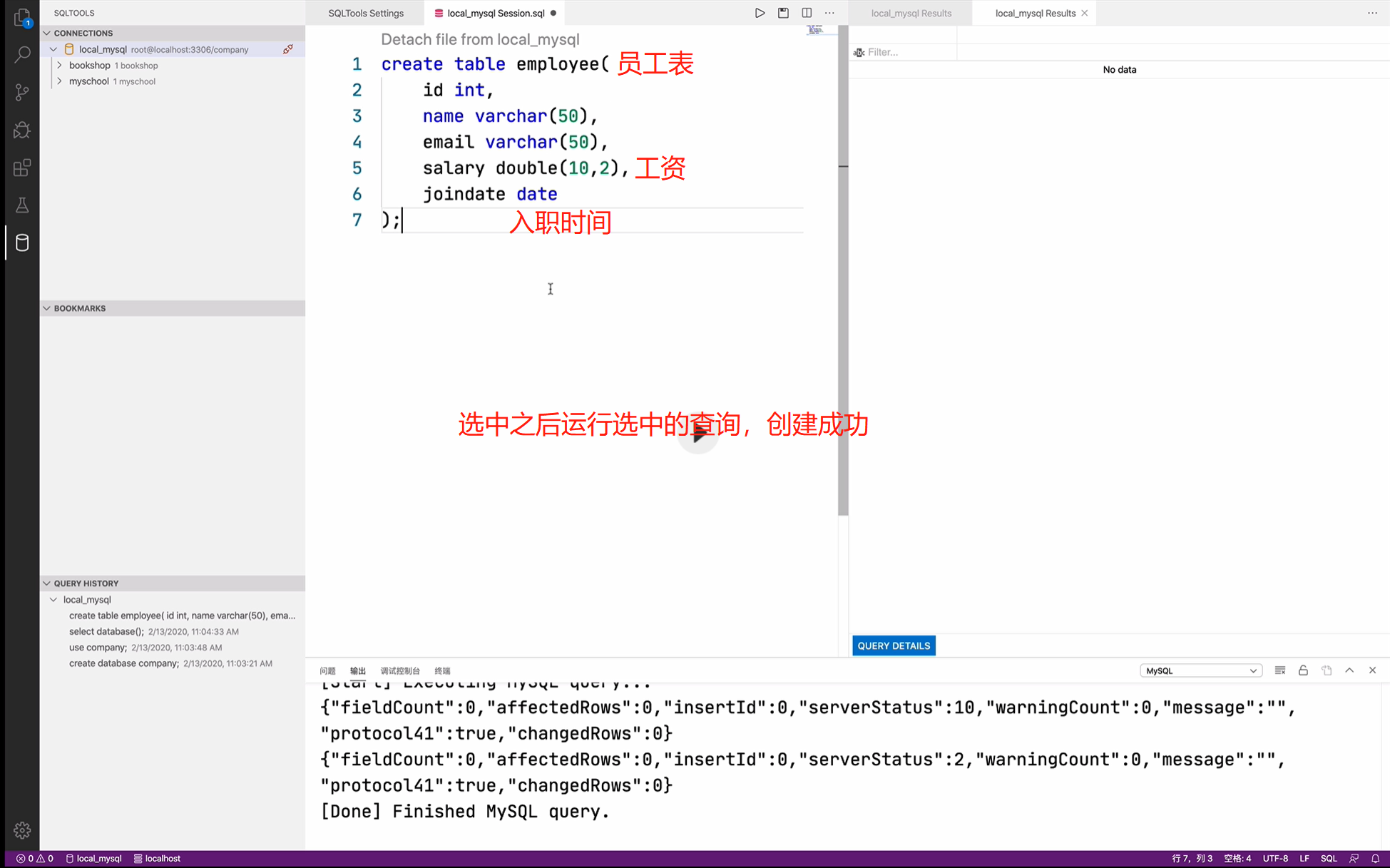This screenshot has width=1390, height=868.
Task: Open the 调试控制台 panel tab
Action: point(400,670)
